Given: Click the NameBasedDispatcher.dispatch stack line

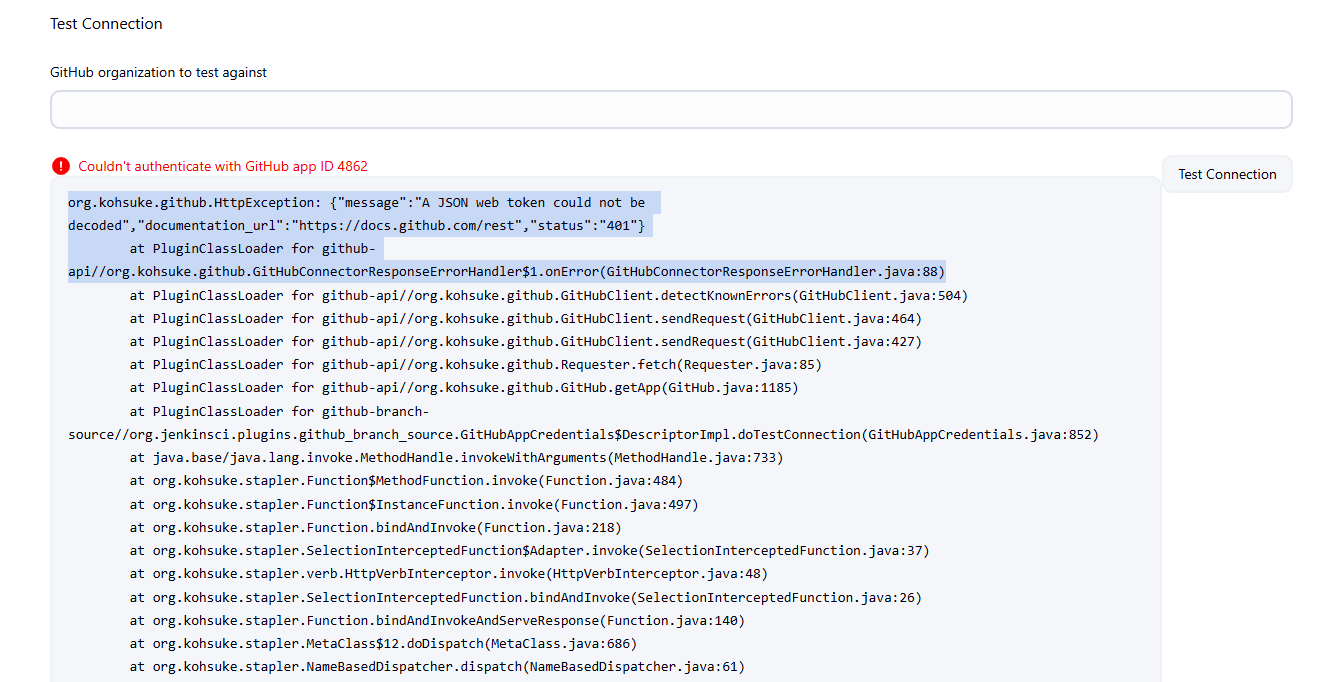Looking at the screenshot, I should click(x=437, y=666).
